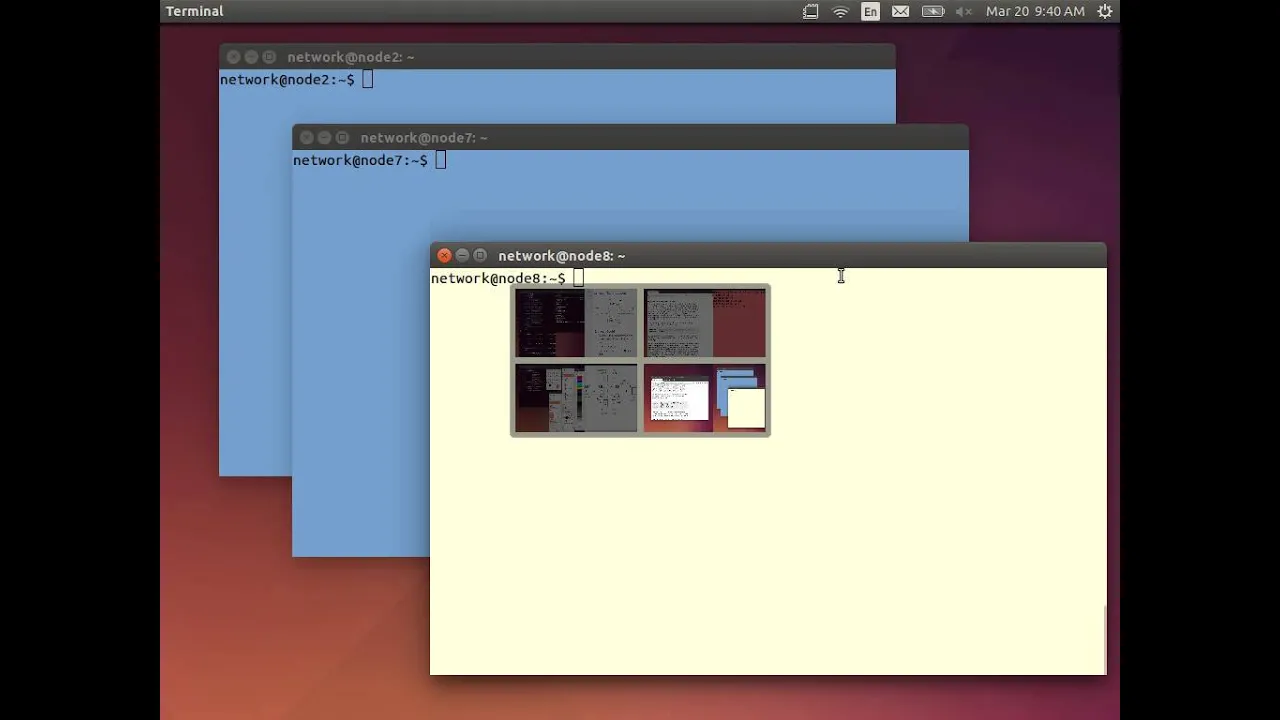Screen dimensions: 1280x720
Task: Click the network@node7 title bar text
Action: pos(424,138)
